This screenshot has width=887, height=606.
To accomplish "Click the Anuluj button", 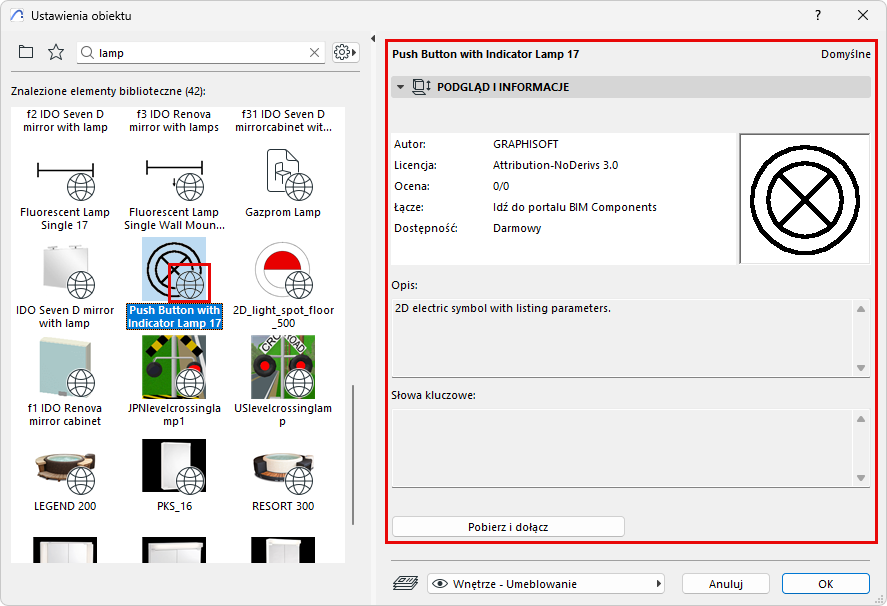I will click(x=725, y=583).
